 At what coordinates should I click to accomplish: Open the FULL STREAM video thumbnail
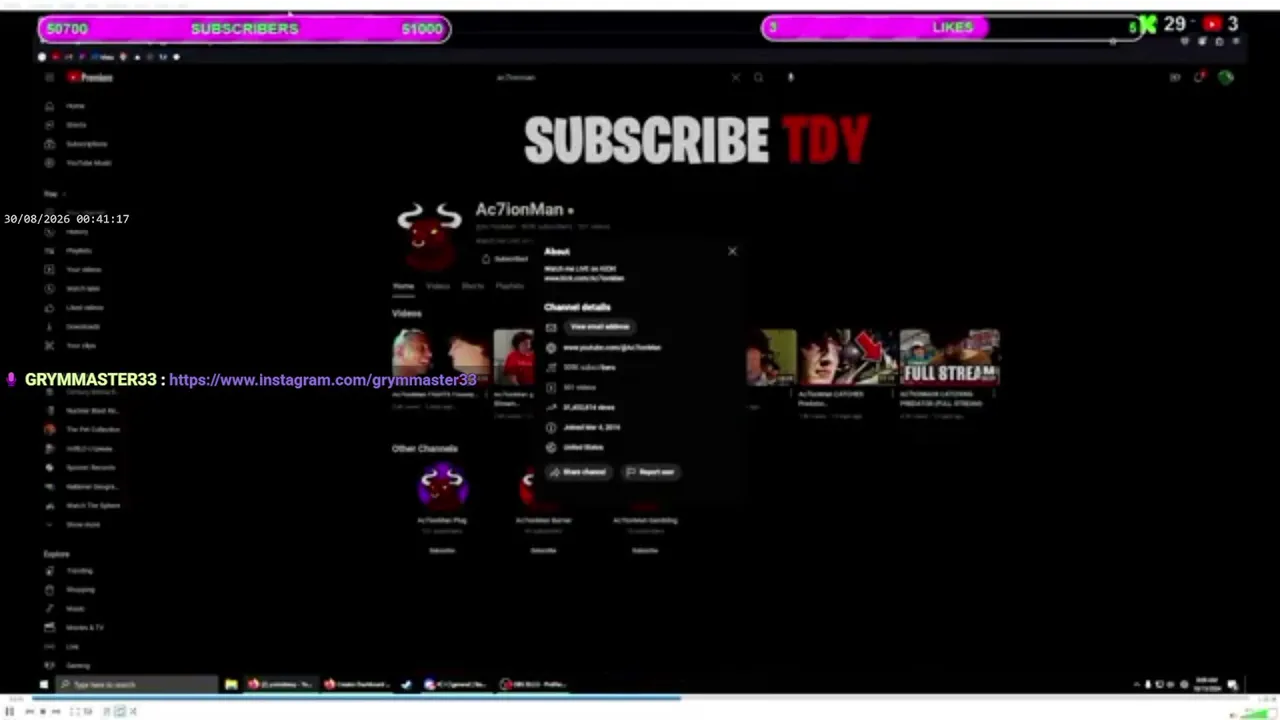pyautogui.click(x=949, y=358)
